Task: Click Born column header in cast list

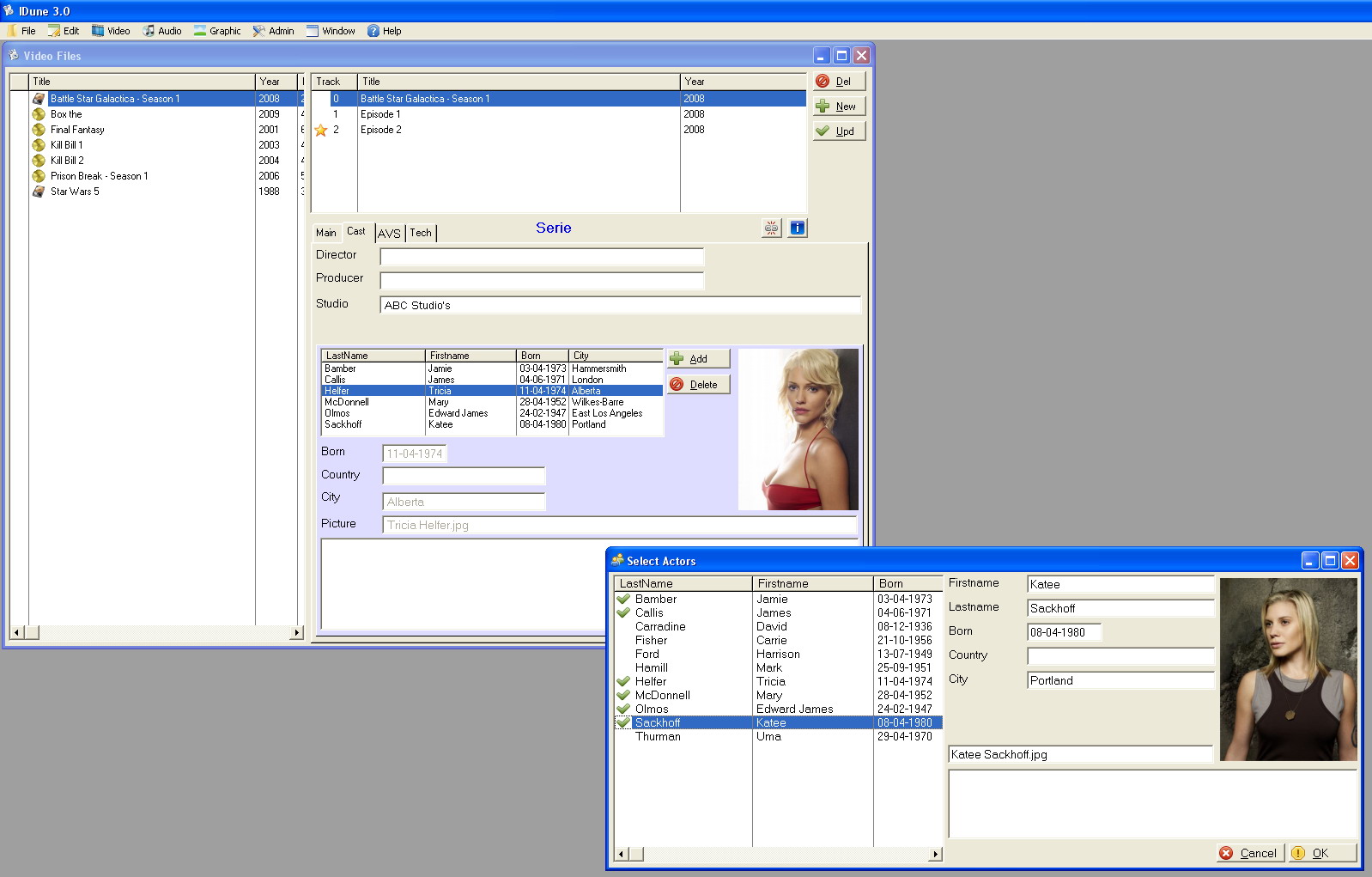Action: pos(543,356)
